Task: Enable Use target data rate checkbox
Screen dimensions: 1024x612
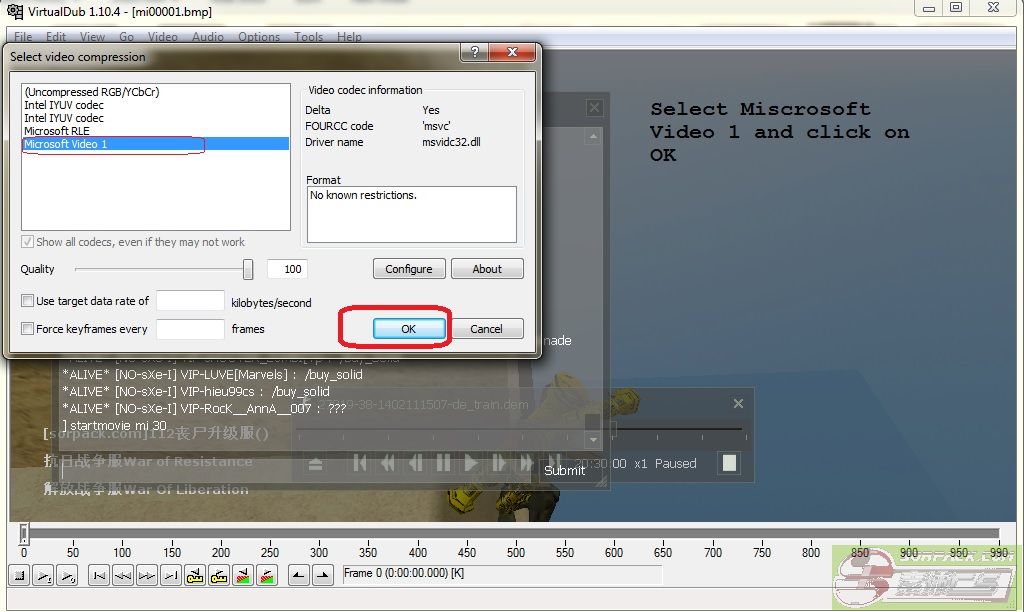Action: (27, 301)
